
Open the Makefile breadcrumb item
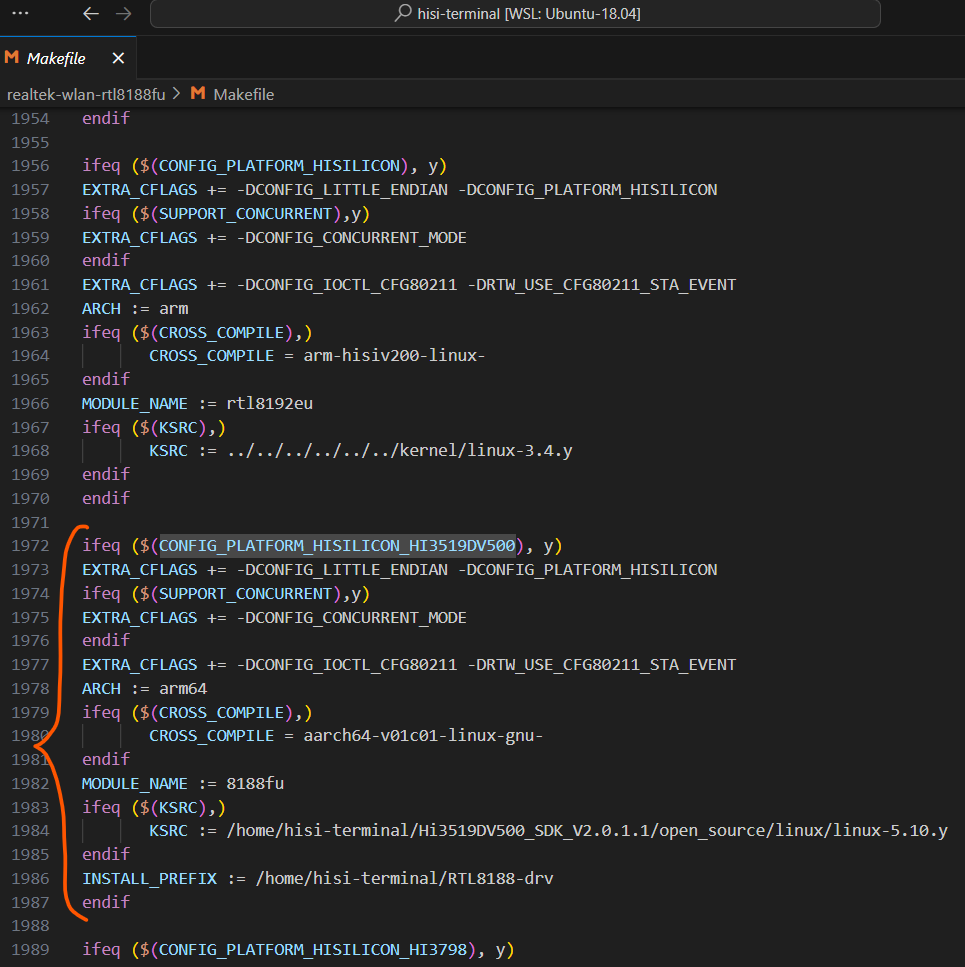(x=244, y=94)
